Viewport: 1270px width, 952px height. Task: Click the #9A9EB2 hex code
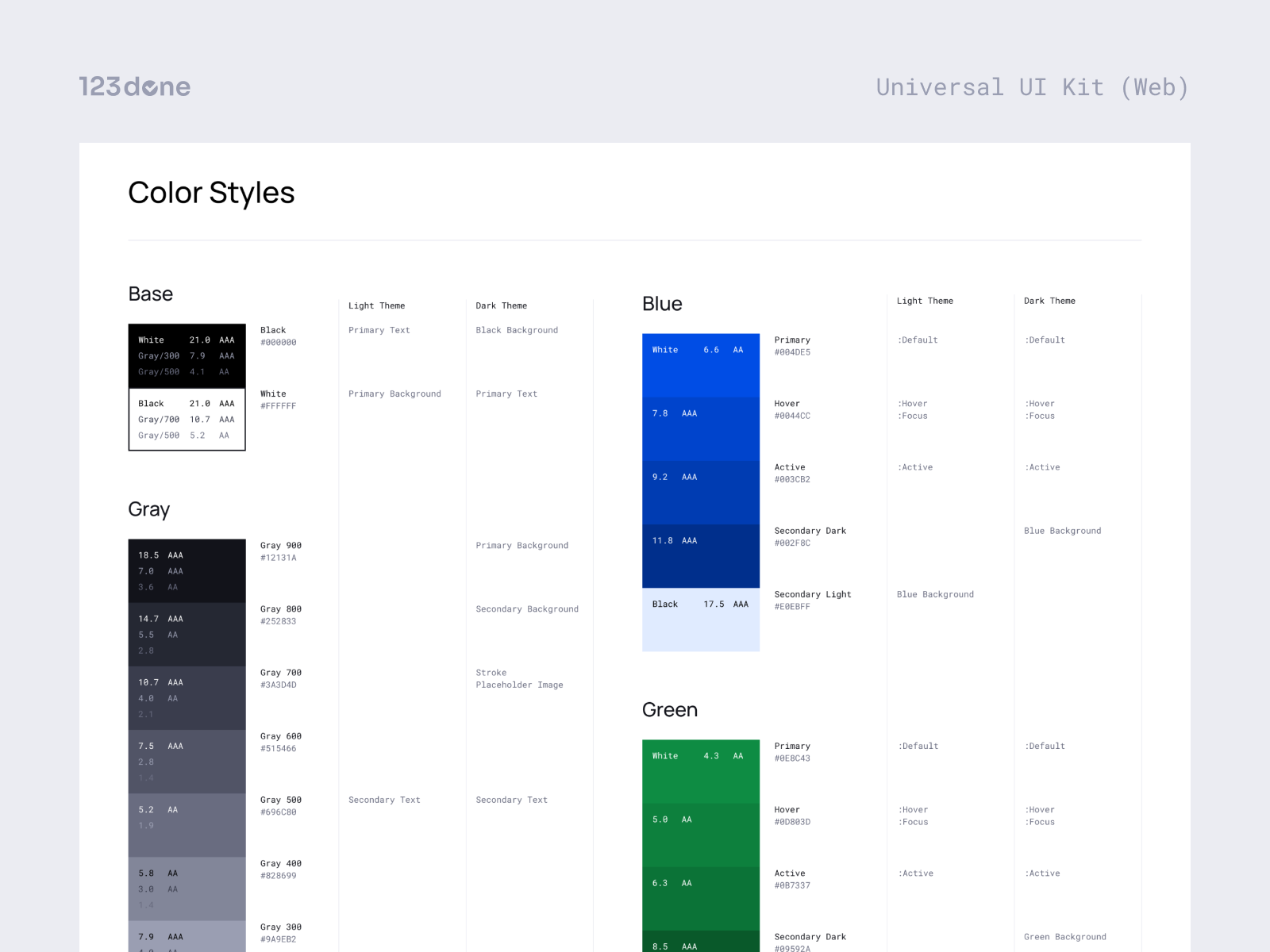pos(279,939)
